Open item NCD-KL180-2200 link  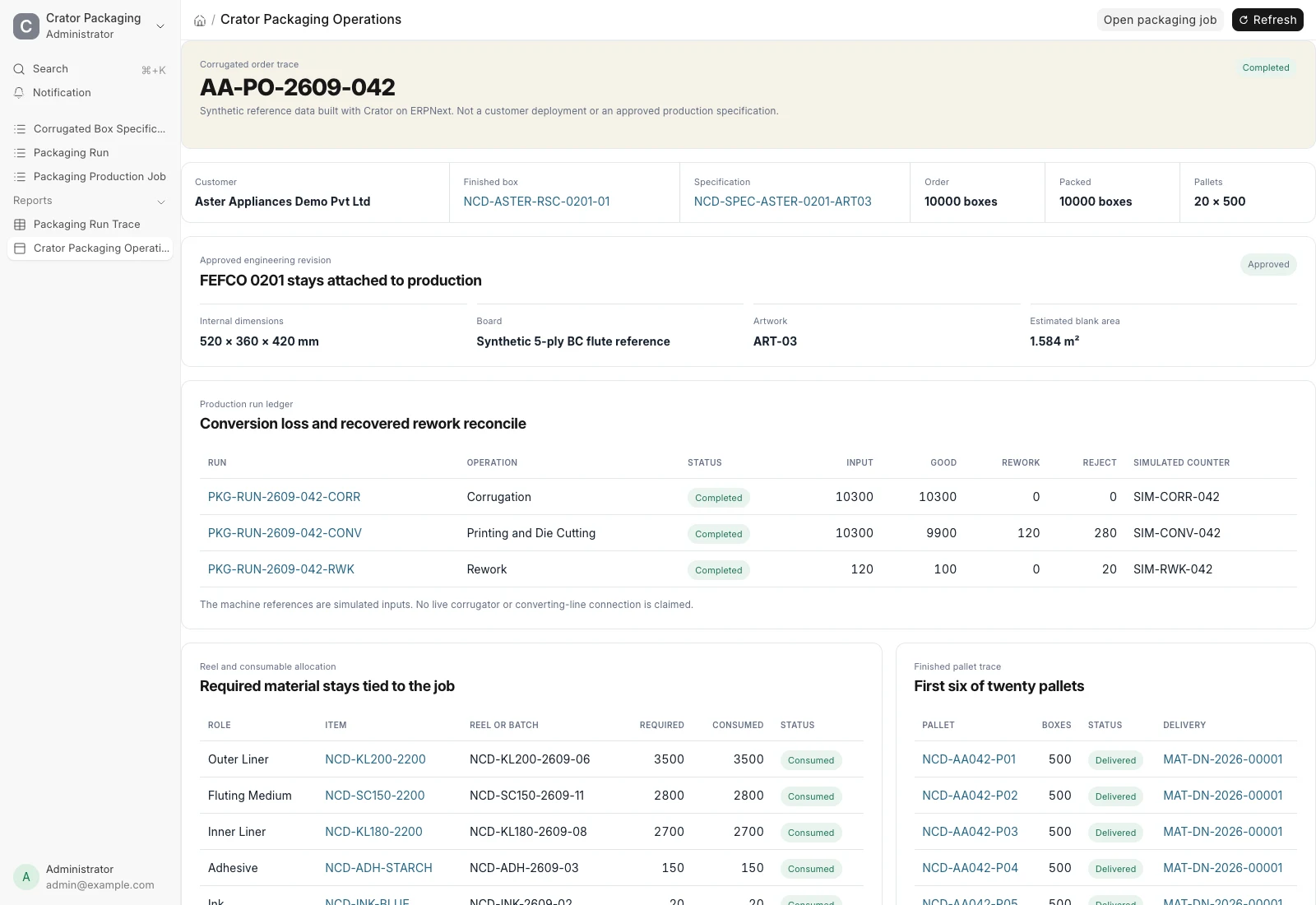[x=373, y=832]
